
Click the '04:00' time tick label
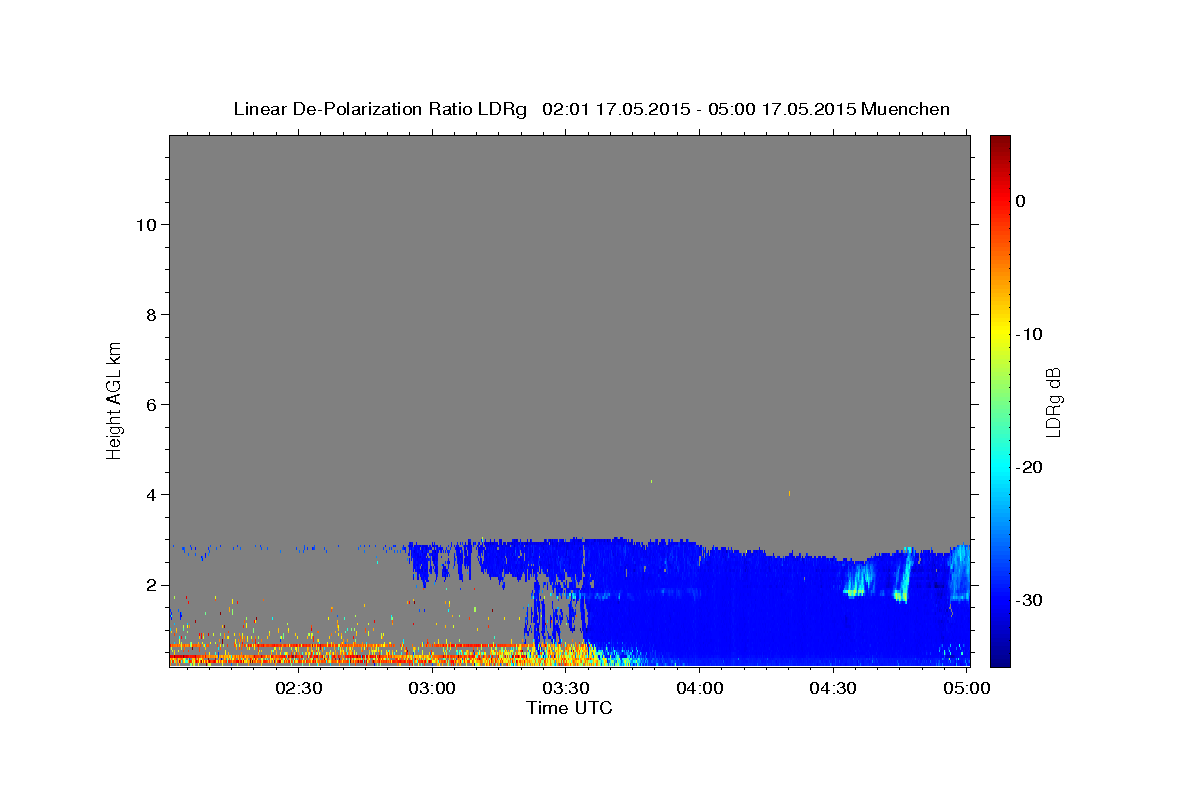click(x=700, y=689)
